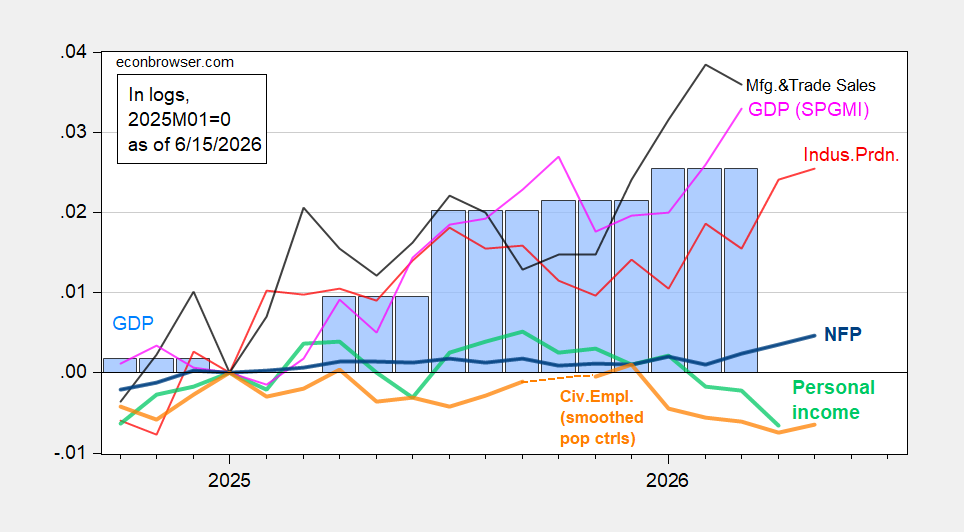Click the Mfg.&Trade Sales series label

point(810,85)
